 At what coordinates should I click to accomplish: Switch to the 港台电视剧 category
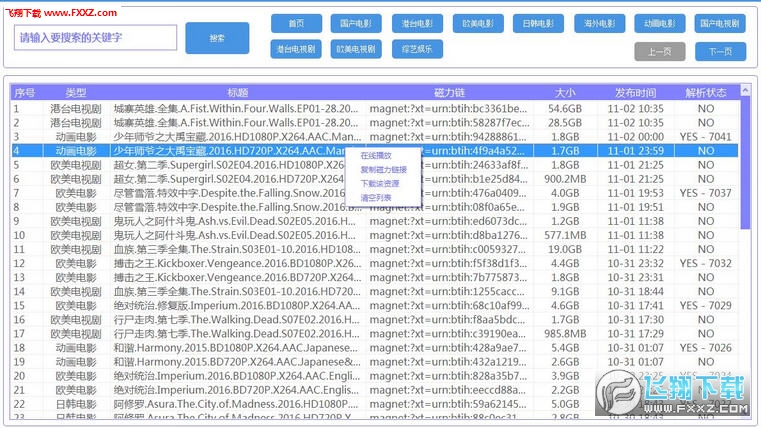[296, 49]
